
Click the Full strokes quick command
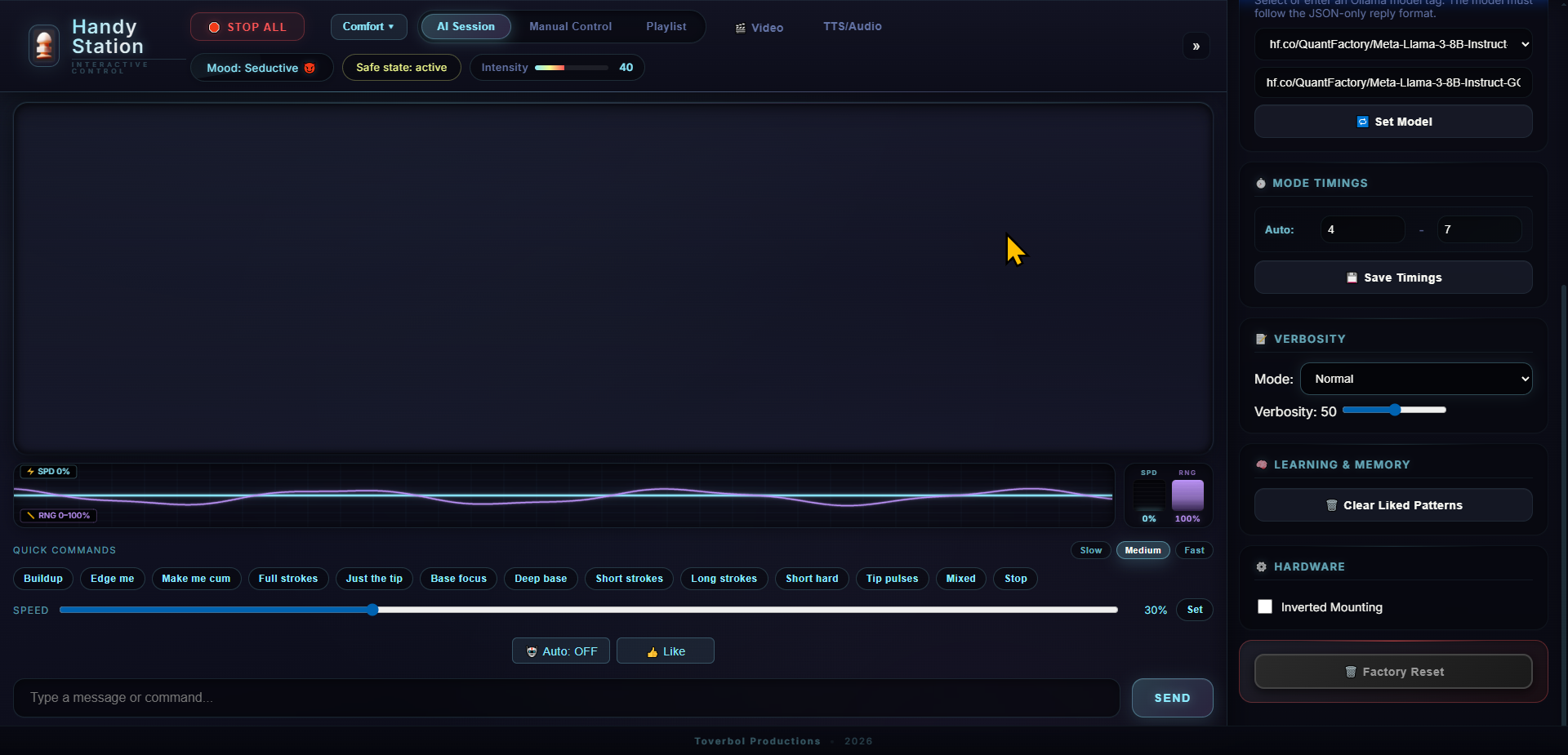[288, 579]
